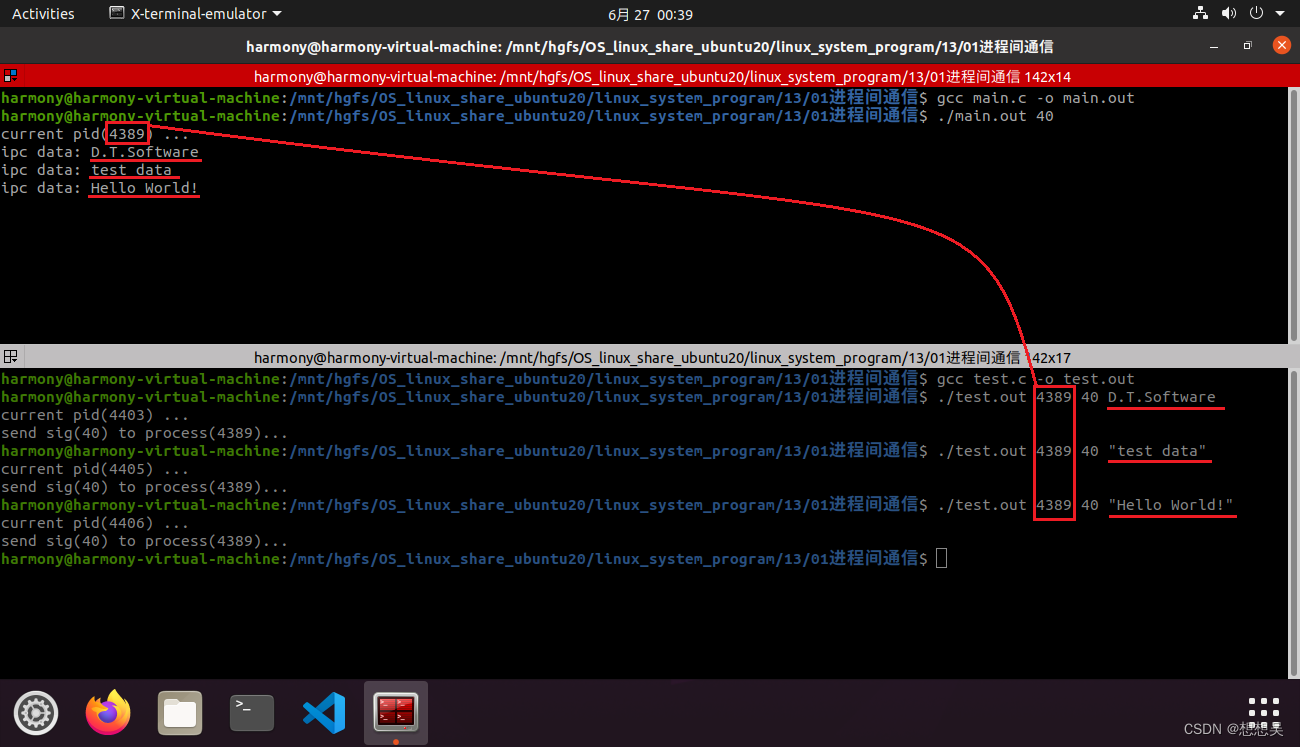Close the terminal window with orange button
1300x747 pixels.
(1281, 45)
